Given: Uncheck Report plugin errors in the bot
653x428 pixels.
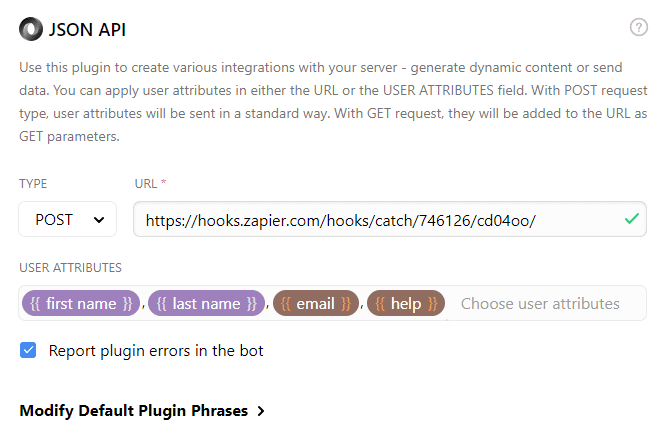Looking at the screenshot, I should click(x=28, y=351).
